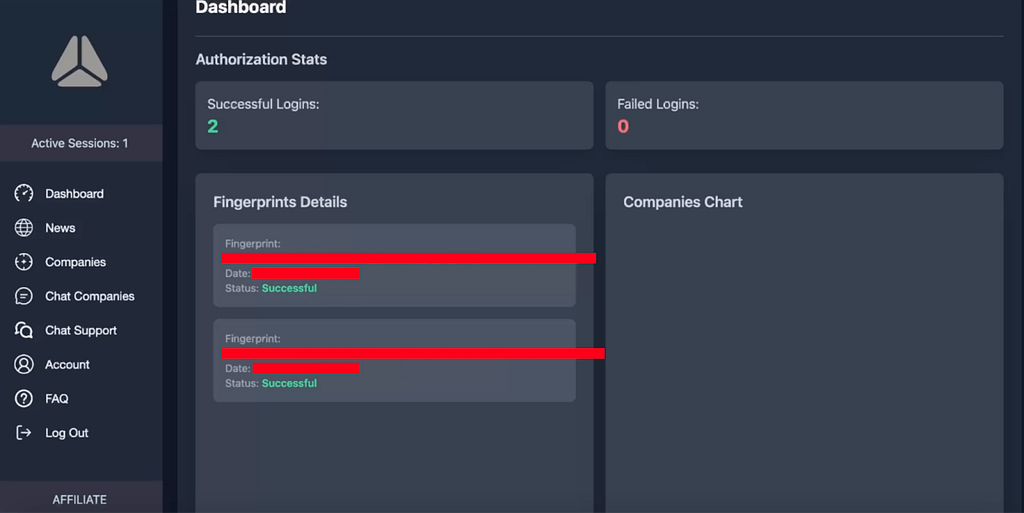The image size is (1024, 513).
Task: Open the News menu item
Action: click(60, 228)
